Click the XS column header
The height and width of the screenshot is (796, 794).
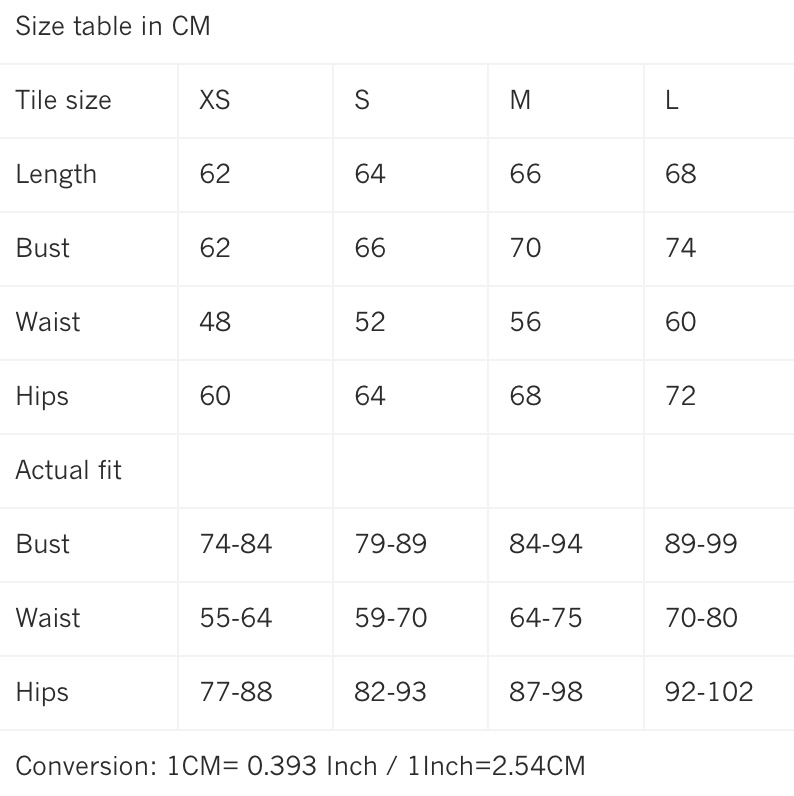[x=215, y=100]
